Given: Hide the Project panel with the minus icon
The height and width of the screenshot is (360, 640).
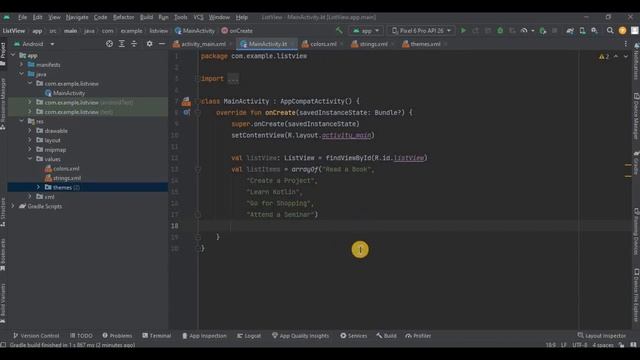Looking at the screenshot, I should point(162,44).
